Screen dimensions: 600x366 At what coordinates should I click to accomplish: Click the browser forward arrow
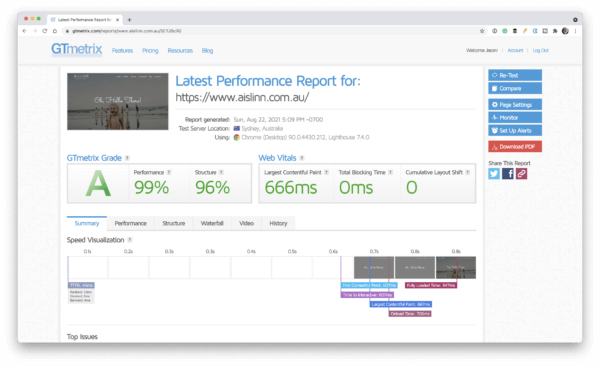tap(35, 31)
